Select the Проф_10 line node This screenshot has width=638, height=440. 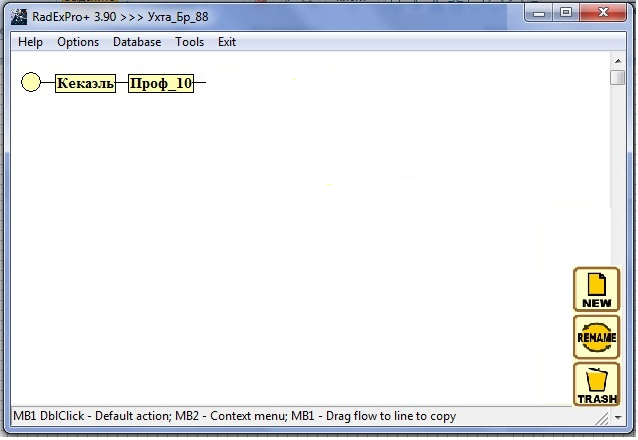pyautogui.click(x=161, y=83)
